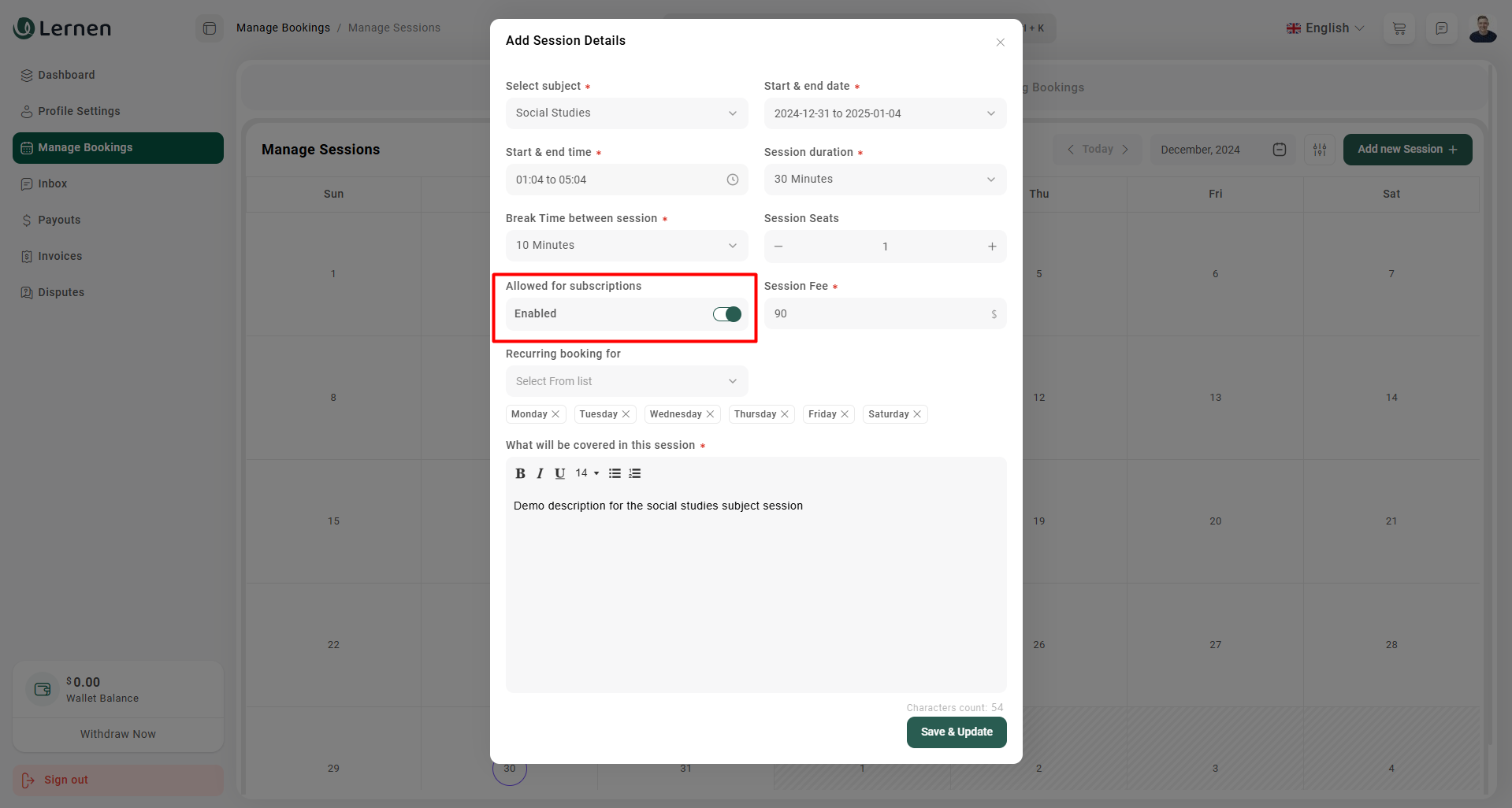Remove the Wednesday tag
The width and height of the screenshot is (1512, 808).
(710, 414)
